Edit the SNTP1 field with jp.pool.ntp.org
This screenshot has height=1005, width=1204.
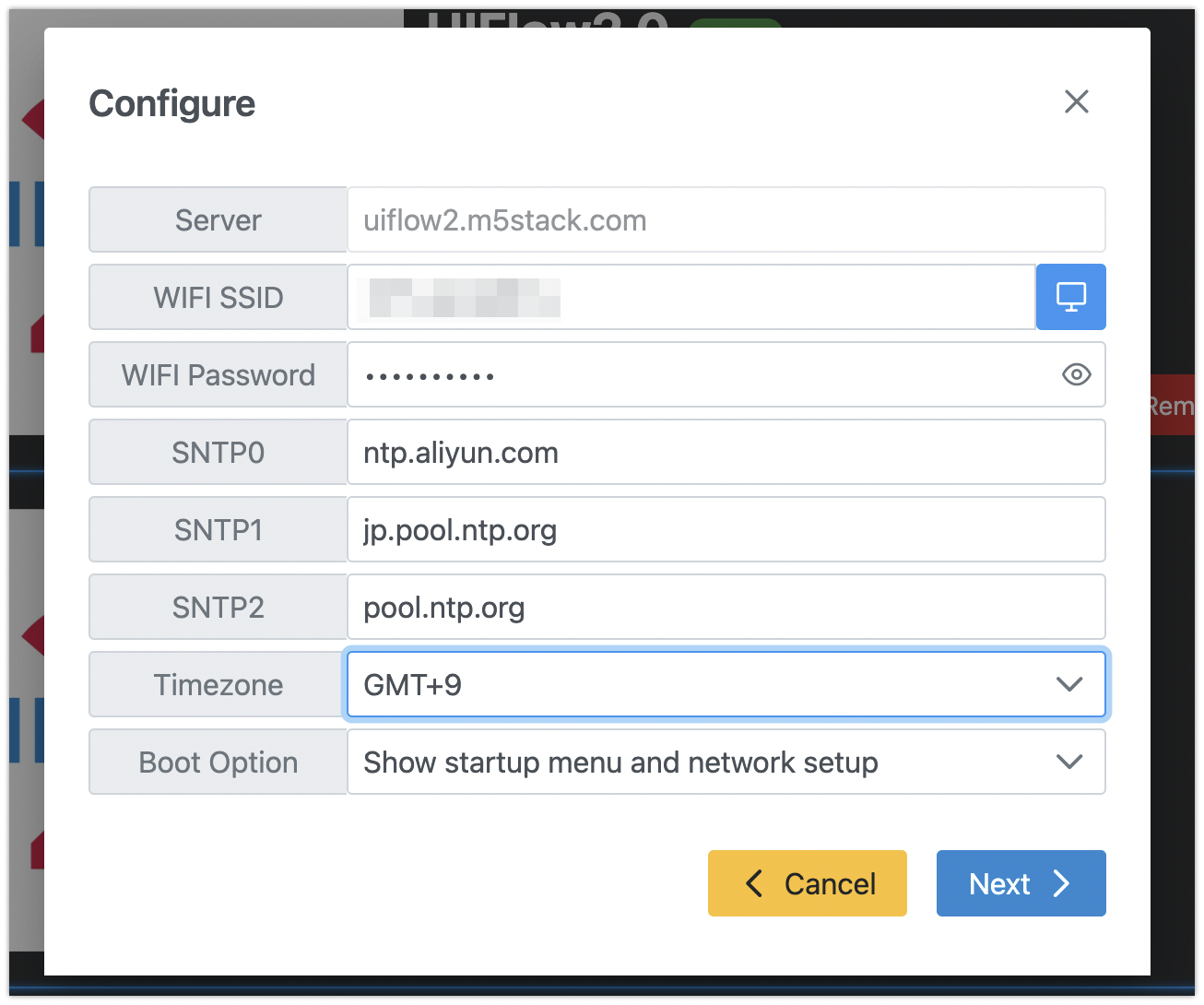coord(726,529)
